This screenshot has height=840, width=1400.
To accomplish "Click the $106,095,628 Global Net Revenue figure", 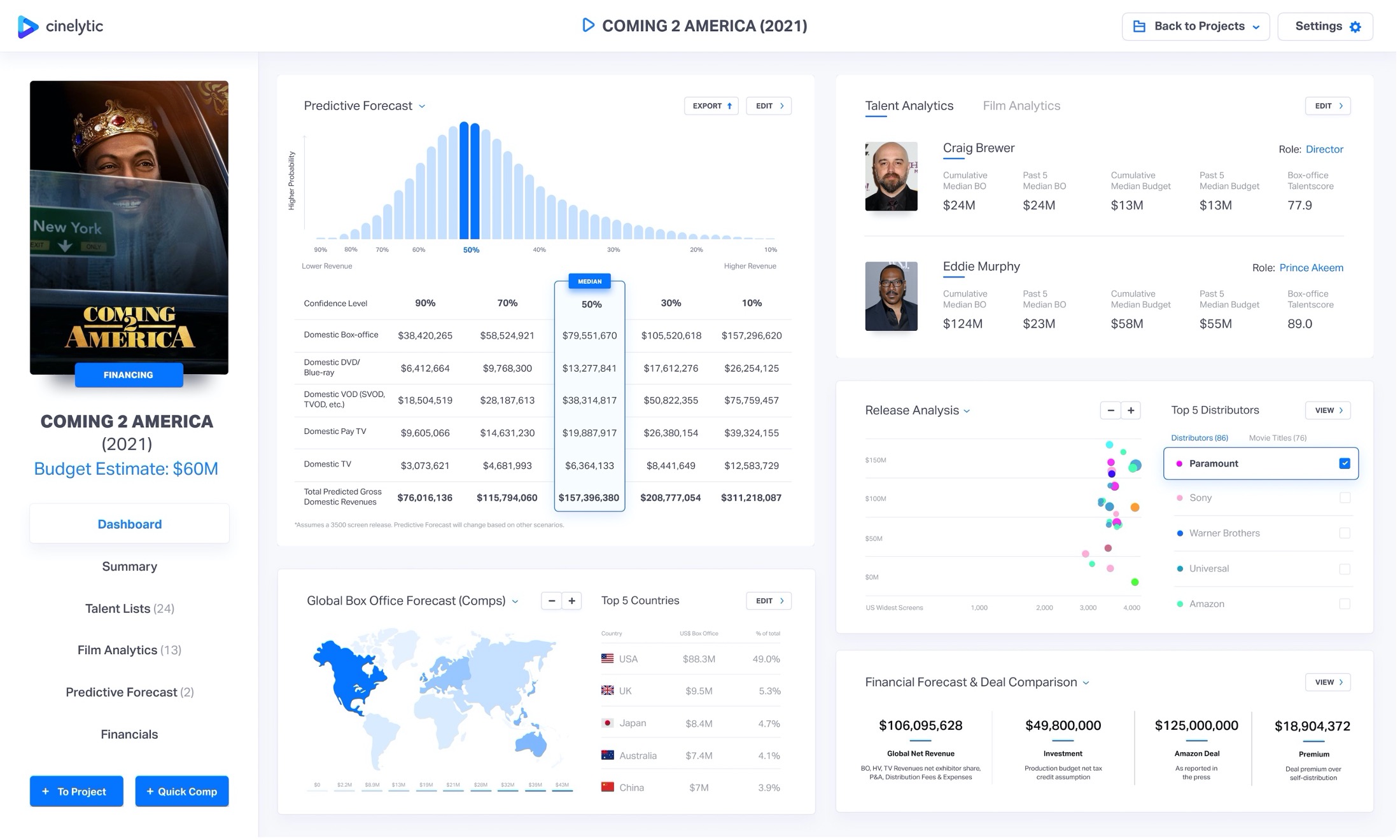I will pyautogui.click(x=920, y=725).
